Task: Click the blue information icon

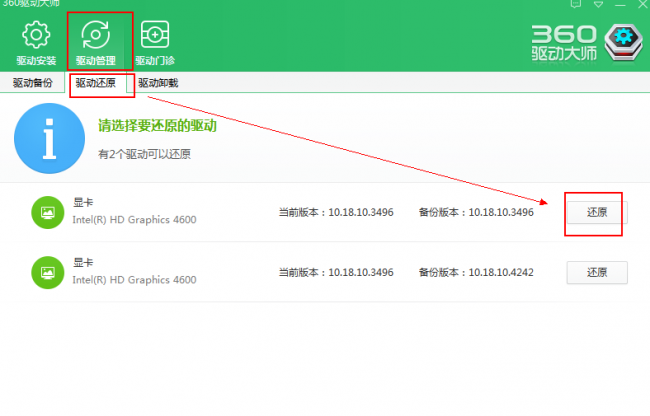Action: [x=49, y=138]
